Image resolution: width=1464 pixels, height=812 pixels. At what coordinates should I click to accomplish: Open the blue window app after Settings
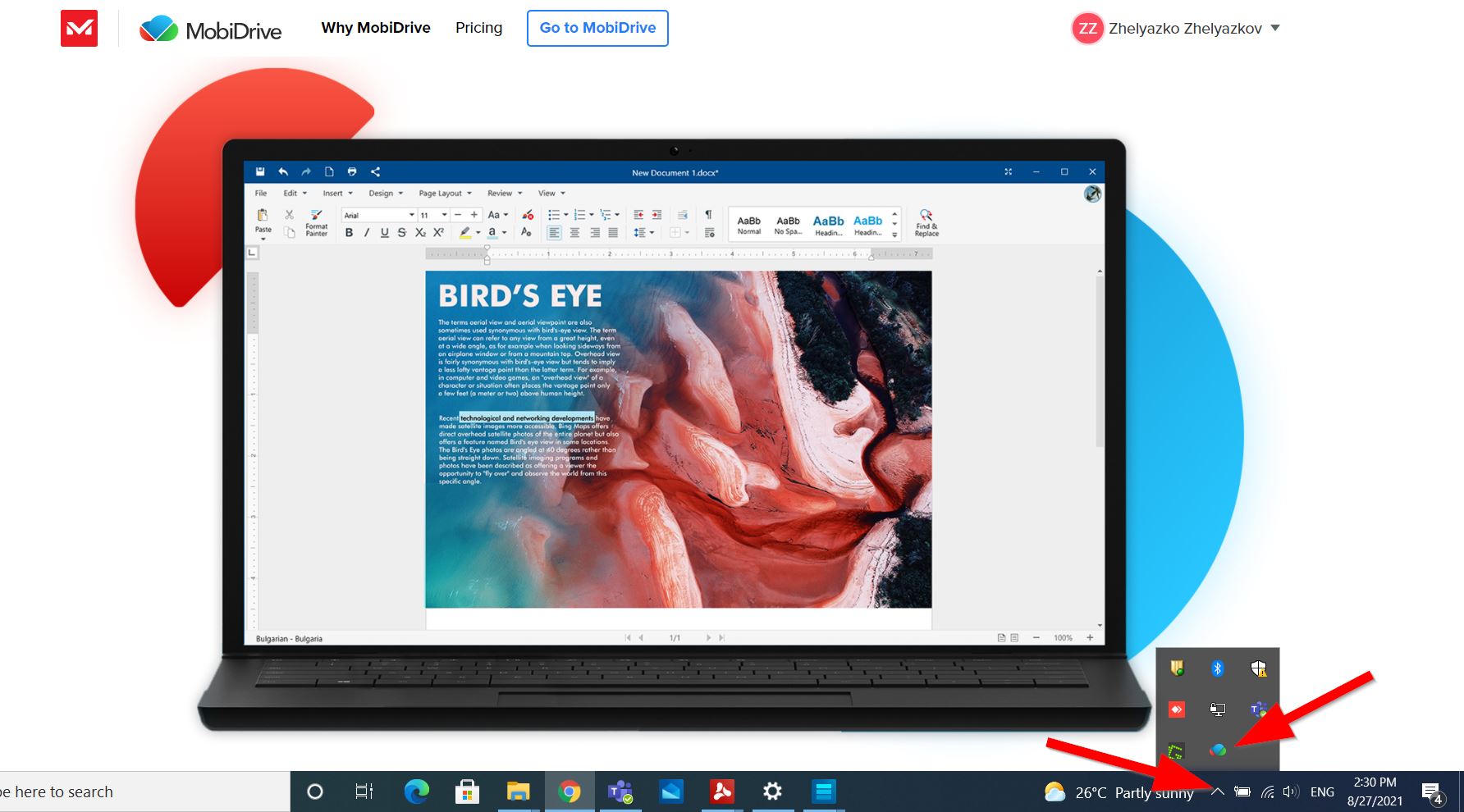(x=823, y=791)
